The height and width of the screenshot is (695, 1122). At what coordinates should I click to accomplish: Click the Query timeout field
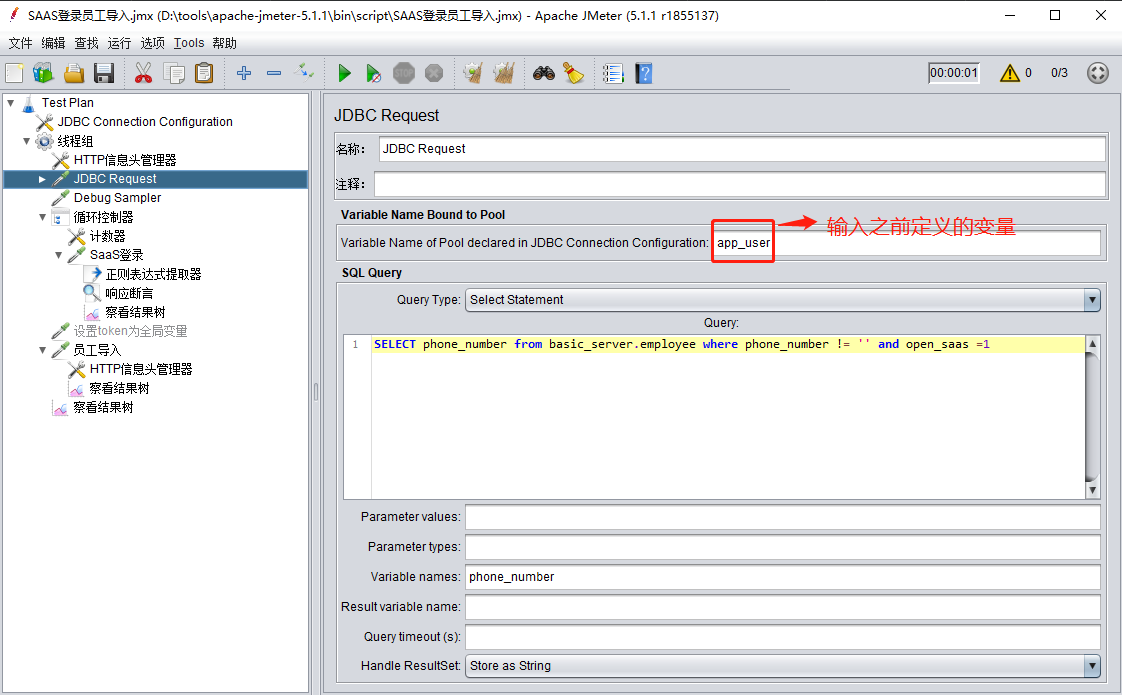pyautogui.click(x=783, y=637)
